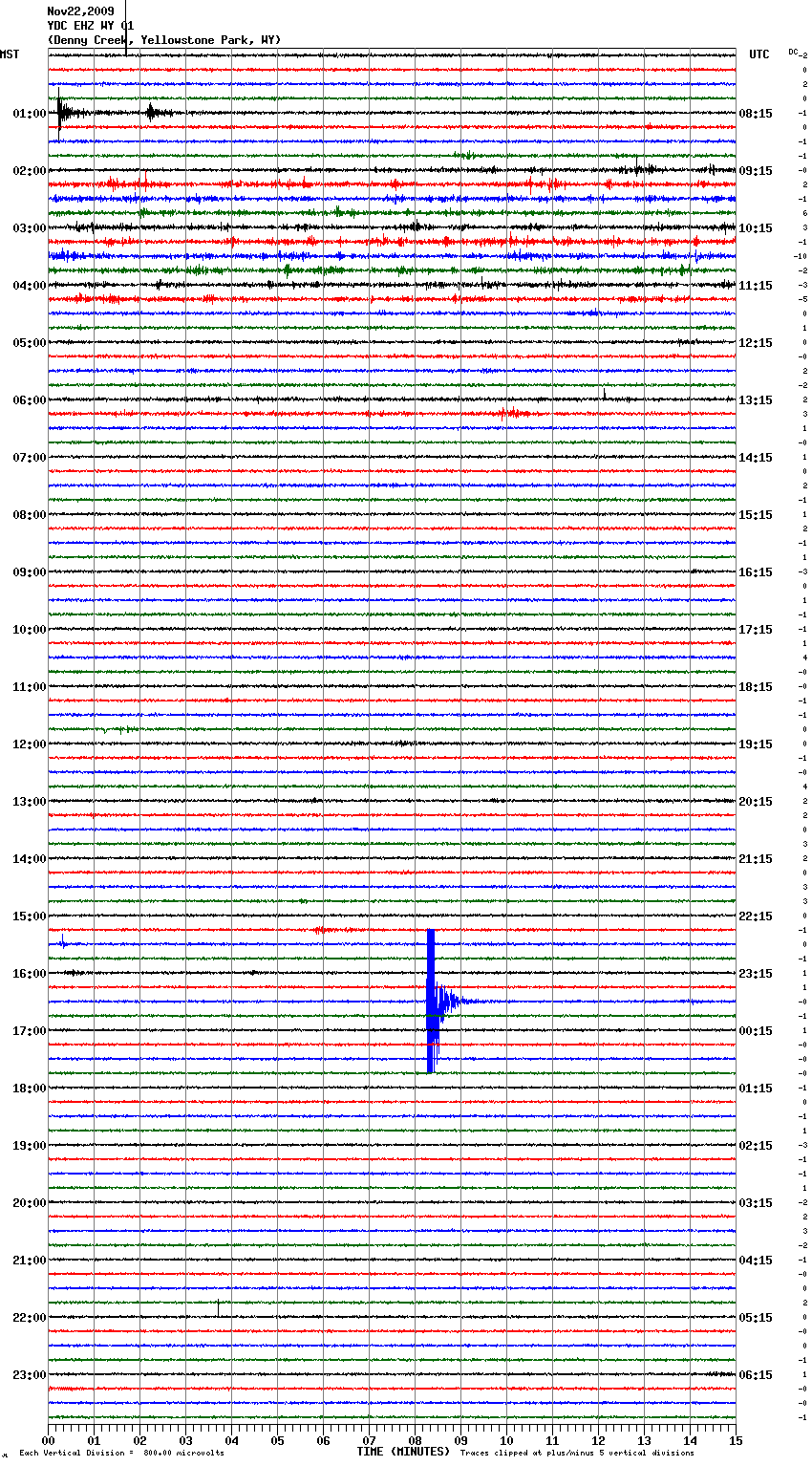Screen dimensions: 812x1466
Task: Select the 05:15 UTC time label
Action: [x=756, y=1318]
